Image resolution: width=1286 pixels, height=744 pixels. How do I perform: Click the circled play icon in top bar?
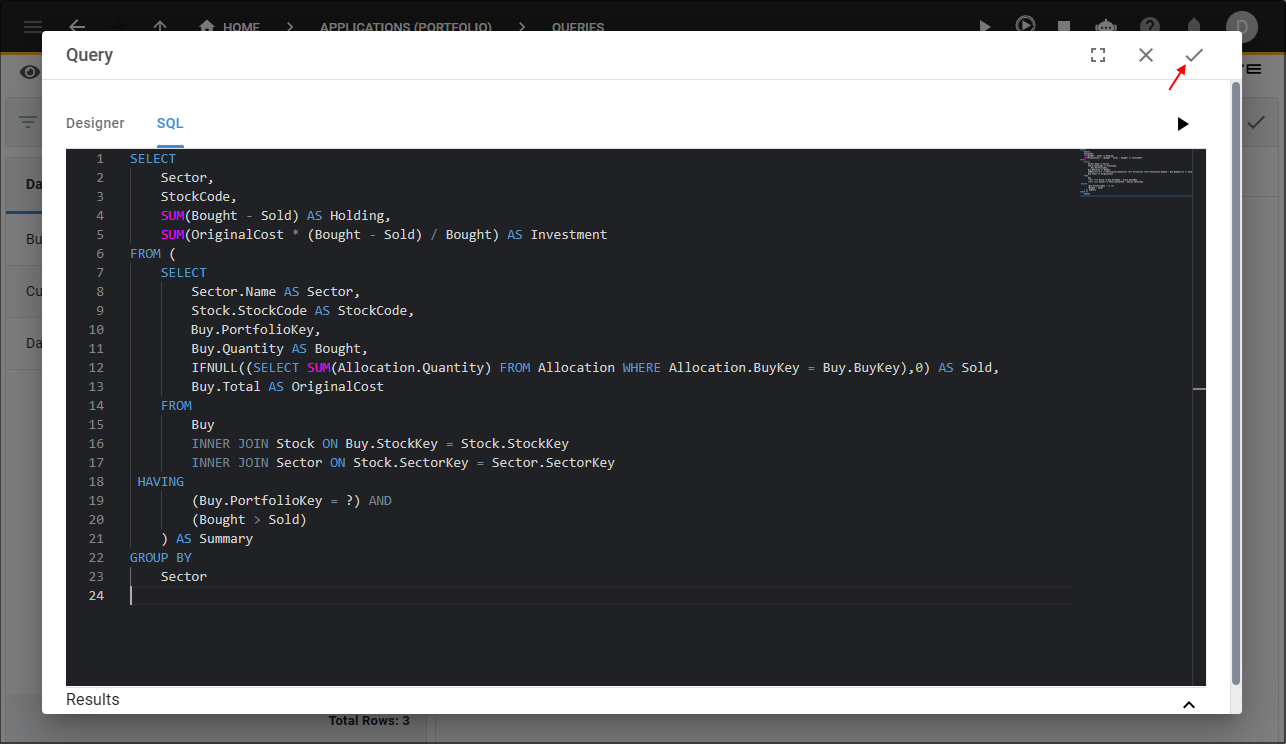[x=1025, y=25]
